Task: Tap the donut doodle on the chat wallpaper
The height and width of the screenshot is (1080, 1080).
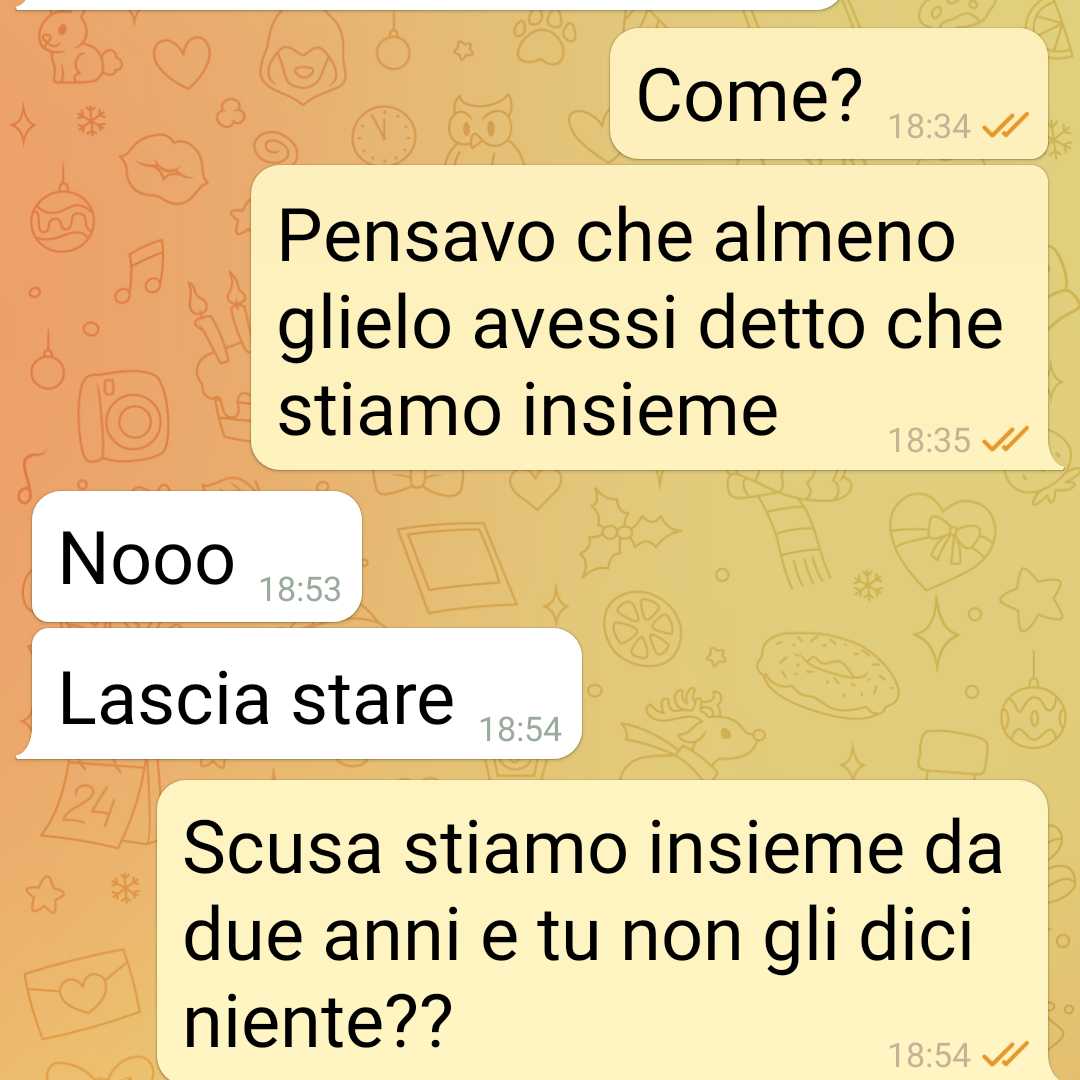Action: tap(827, 674)
